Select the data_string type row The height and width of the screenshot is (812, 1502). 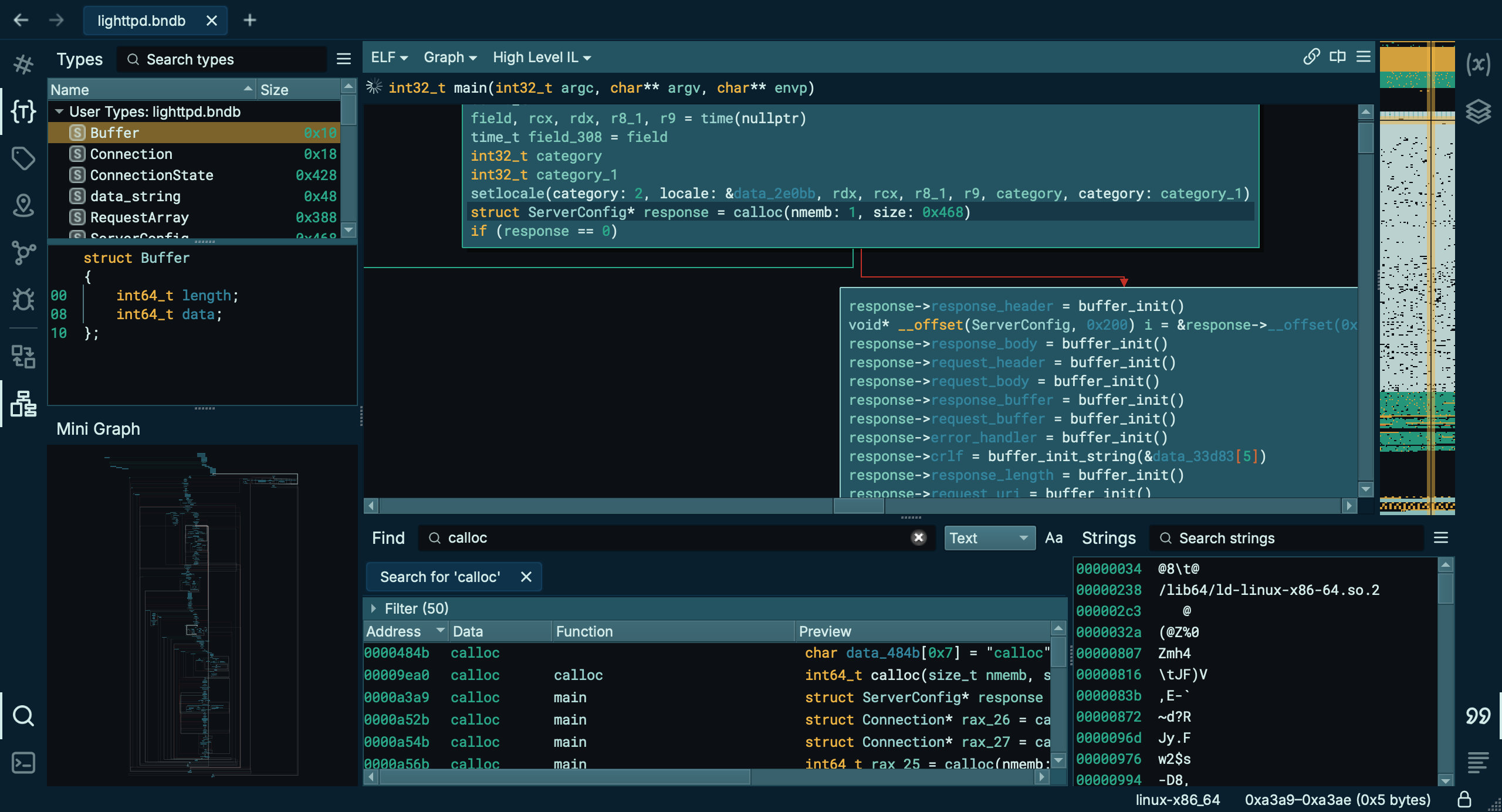tap(194, 196)
